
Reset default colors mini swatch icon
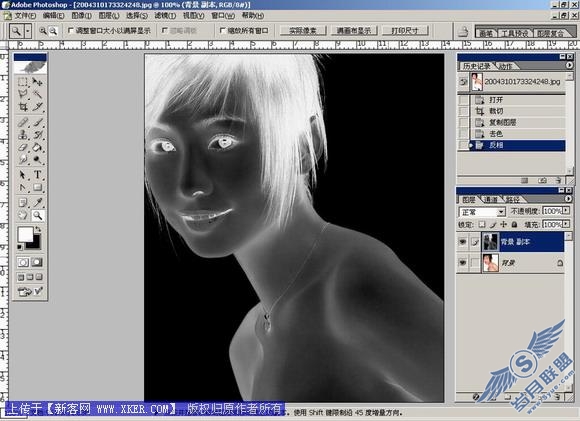tap(20, 247)
